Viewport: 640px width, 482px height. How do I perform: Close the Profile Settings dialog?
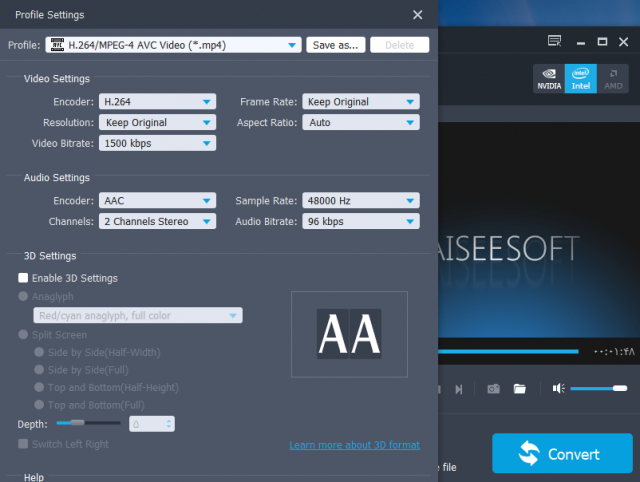click(x=418, y=15)
